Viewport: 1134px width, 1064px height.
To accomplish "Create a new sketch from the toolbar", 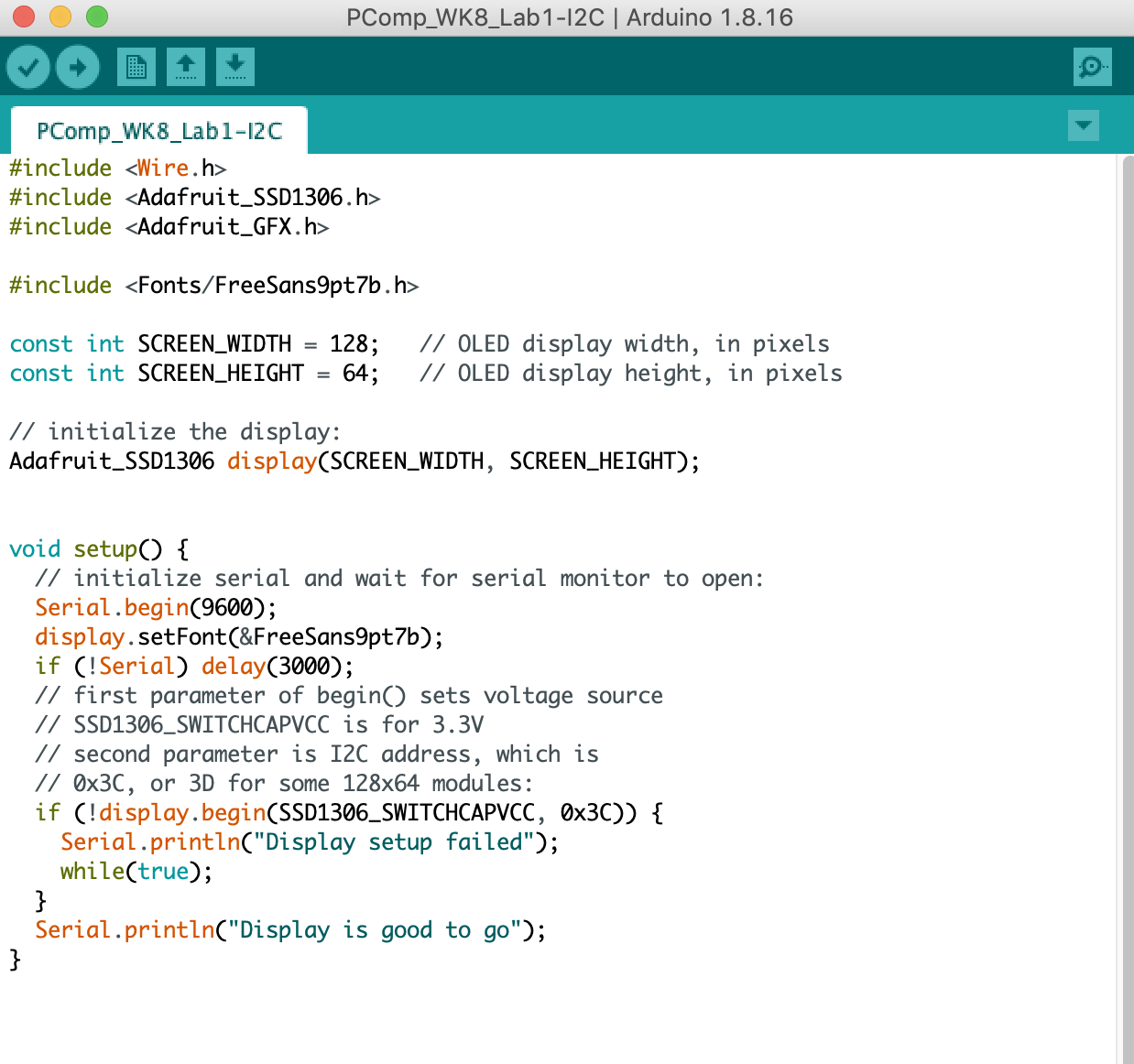I will pos(136,67).
